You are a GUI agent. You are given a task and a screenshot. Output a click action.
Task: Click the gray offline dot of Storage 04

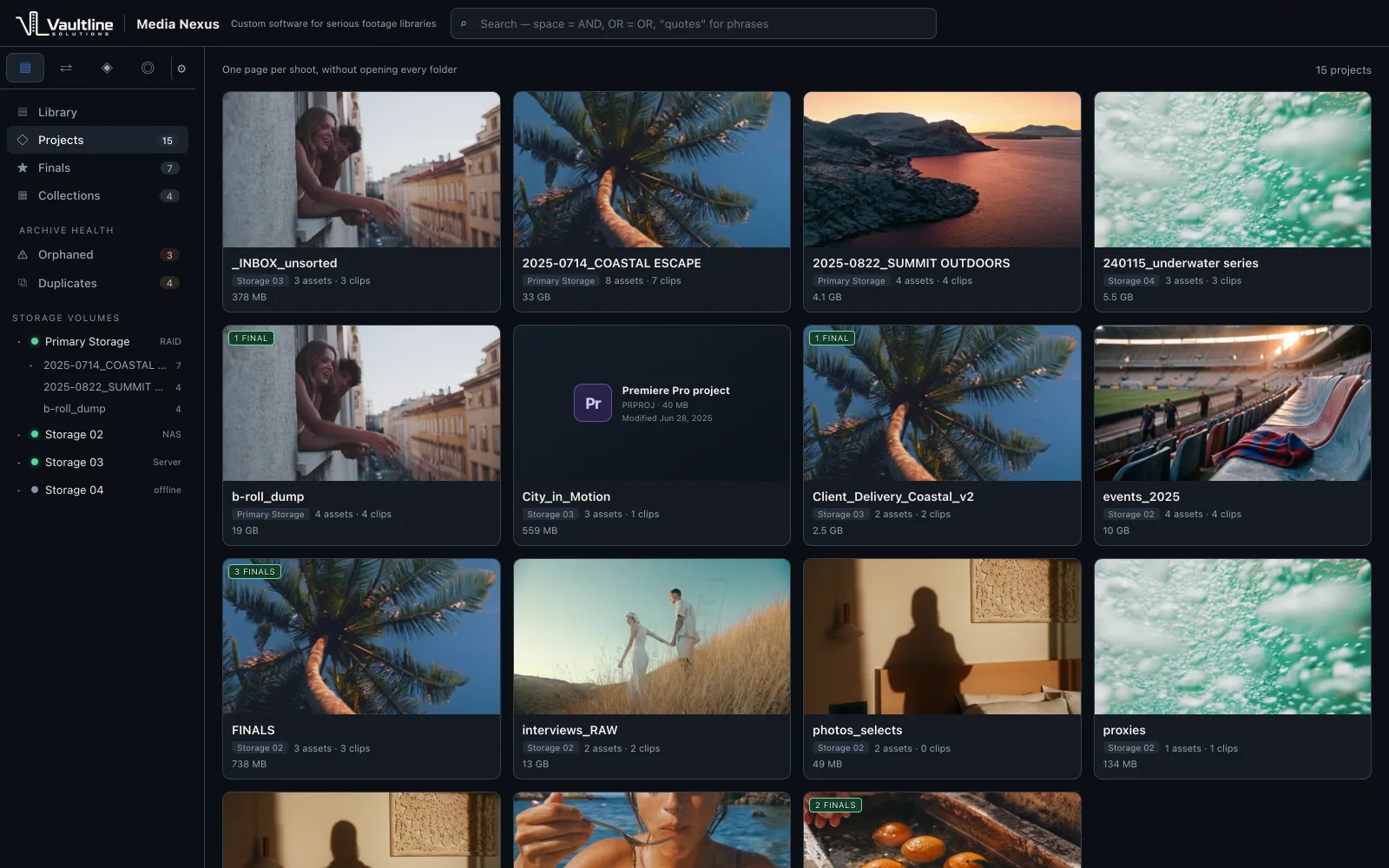[x=35, y=490]
